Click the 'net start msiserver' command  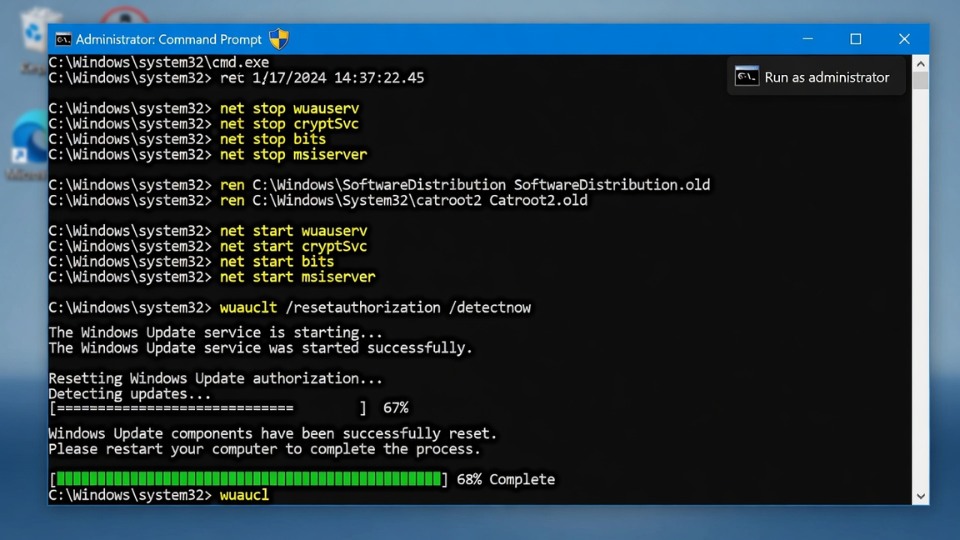298,277
